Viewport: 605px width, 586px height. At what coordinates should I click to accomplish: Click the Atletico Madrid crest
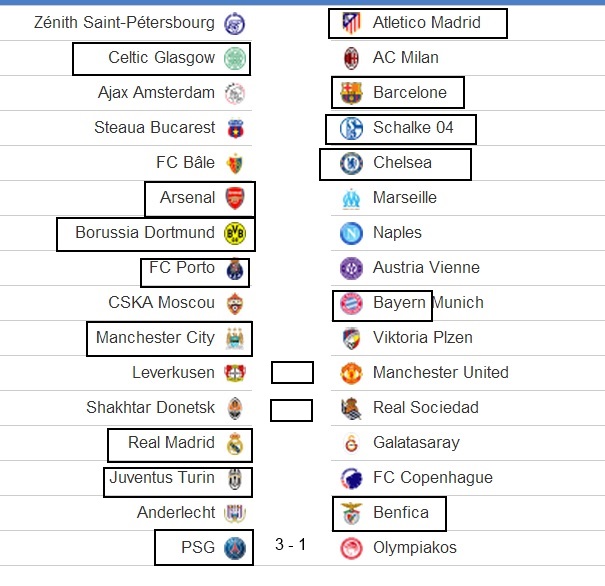point(351,23)
